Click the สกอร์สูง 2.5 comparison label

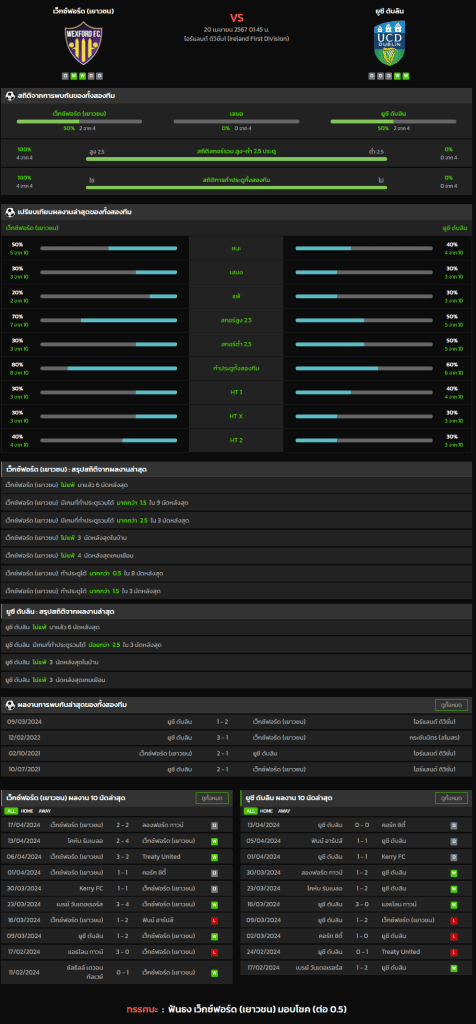coord(236,320)
